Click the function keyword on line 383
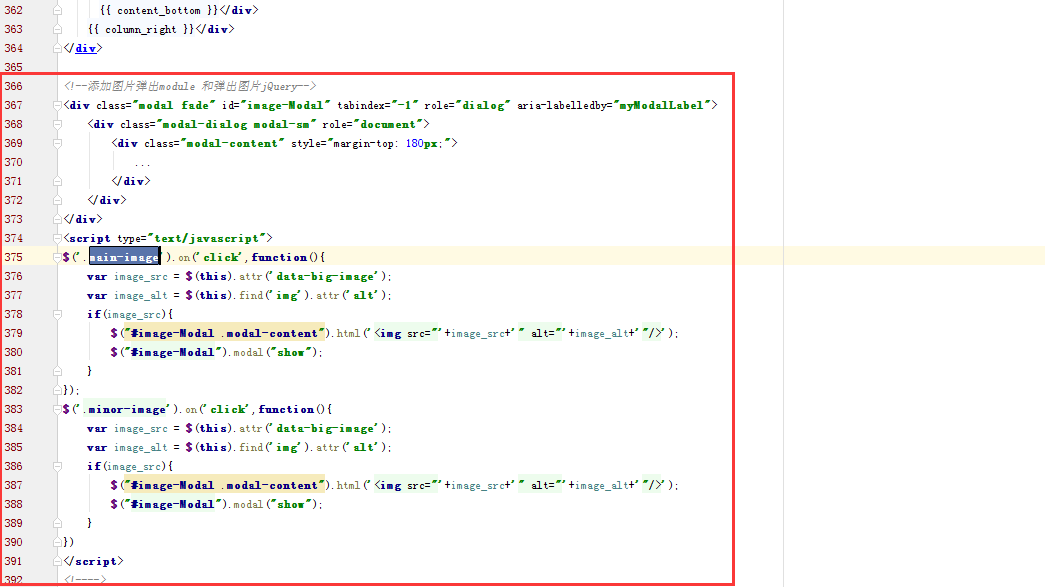The height and width of the screenshot is (587, 1045). pyautogui.click(x=286, y=410)
